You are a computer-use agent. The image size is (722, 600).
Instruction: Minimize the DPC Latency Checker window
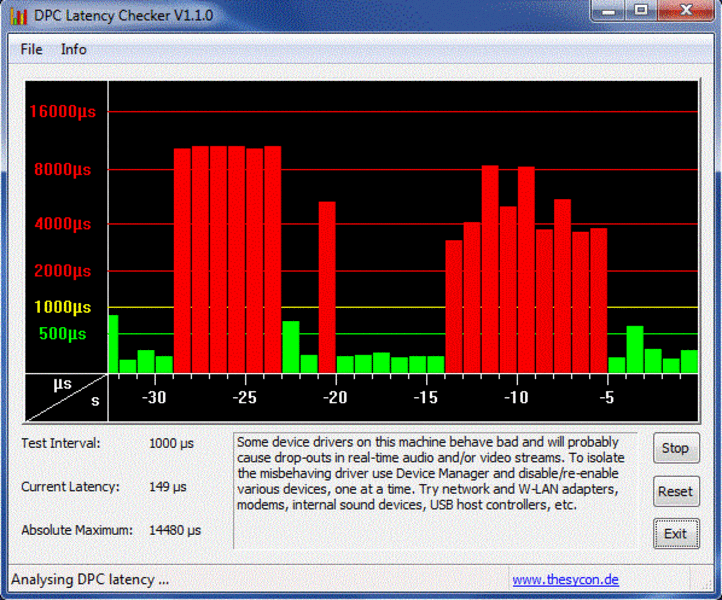point(608,11)
